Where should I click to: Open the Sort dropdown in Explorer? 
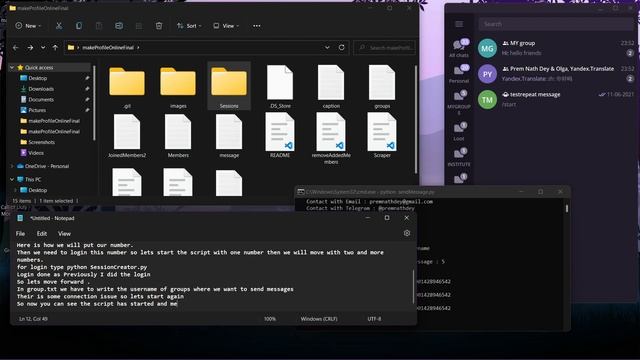189,26
